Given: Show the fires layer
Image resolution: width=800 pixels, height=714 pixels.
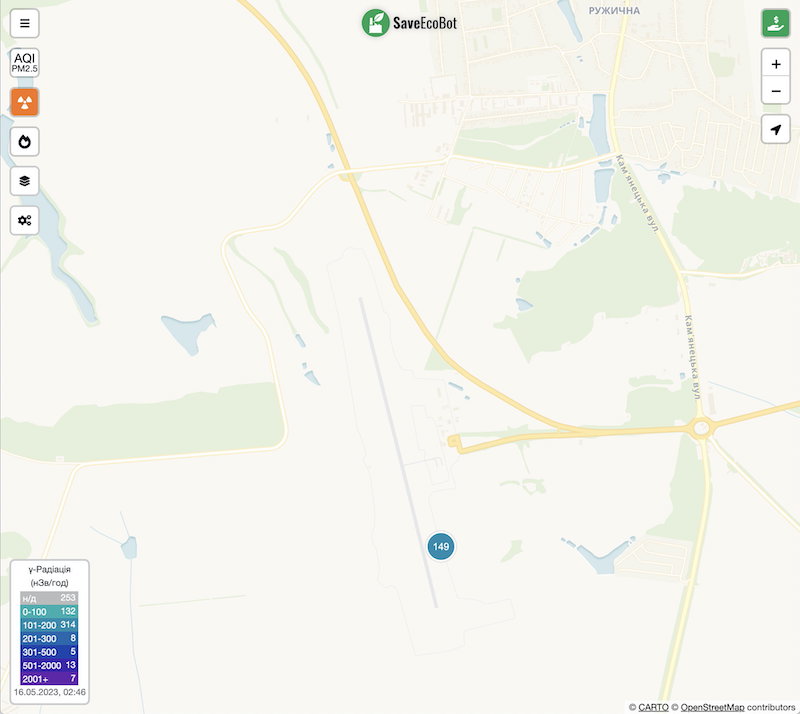Looking at the screenshot, I should (x=24, y=141).
